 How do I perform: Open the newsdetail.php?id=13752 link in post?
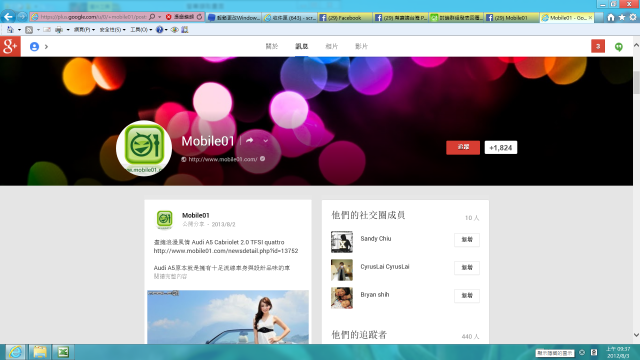(x=226, y=251)
